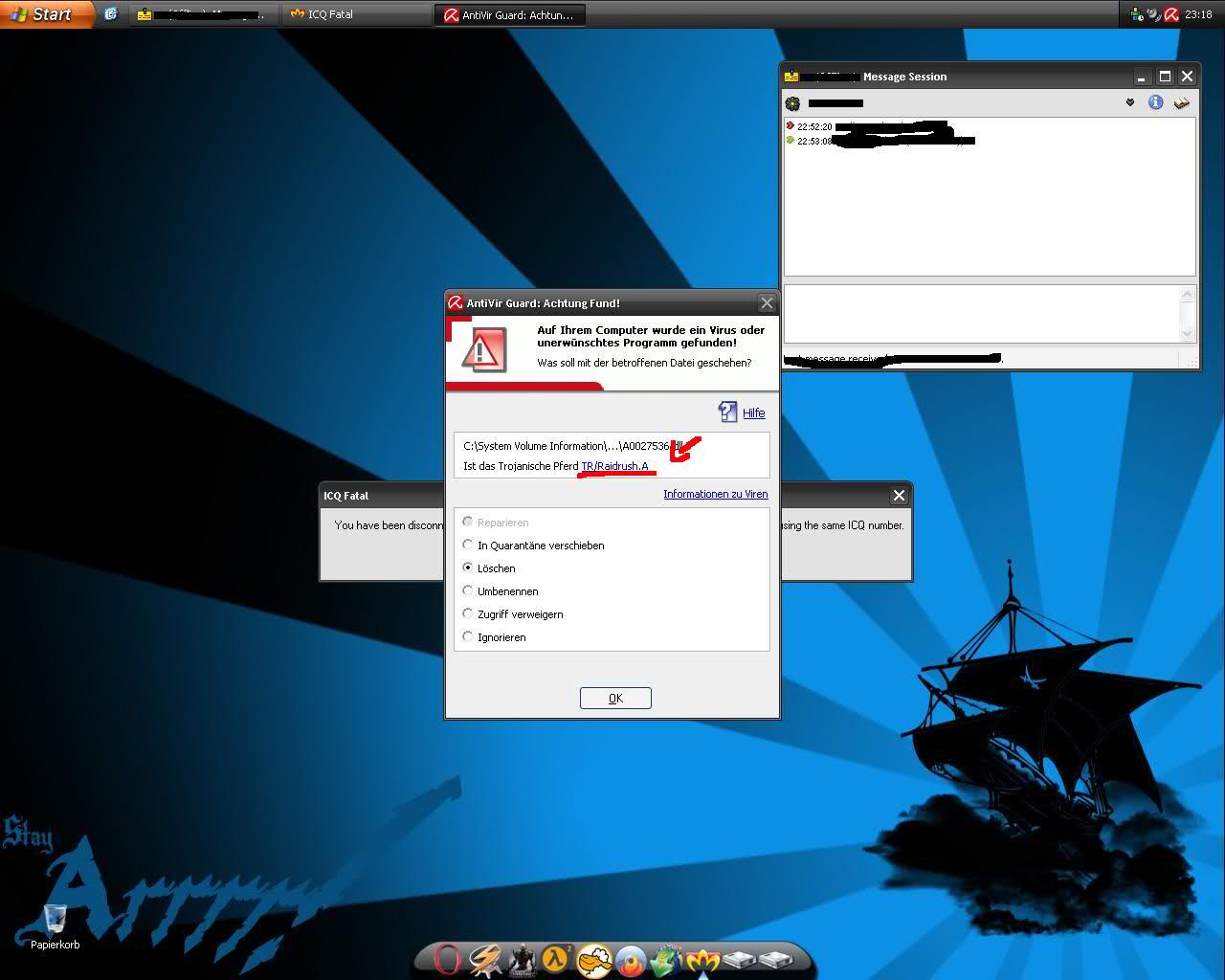Click the Hilfe question mark icon
1225x980 pixels.
pyautogui.click(x=727, y=412)
